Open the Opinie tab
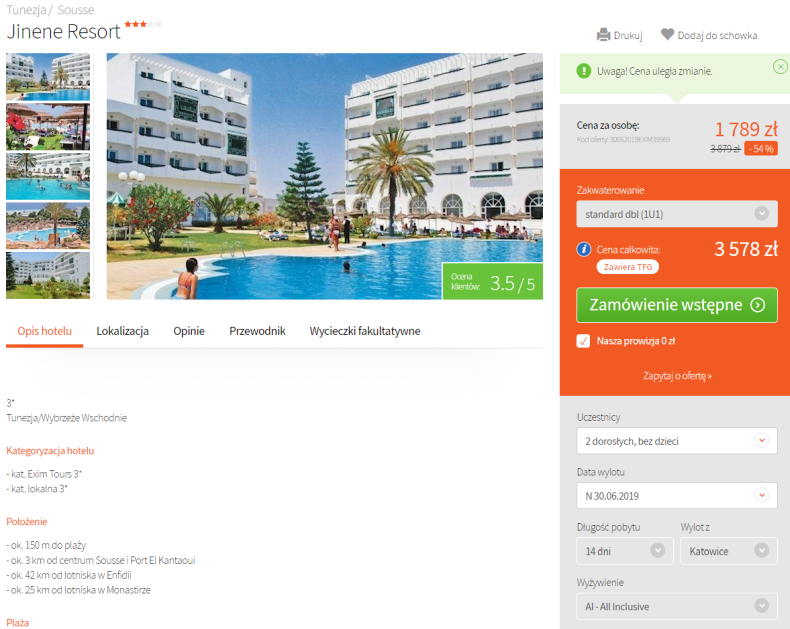The image size is (790, 629). tap(189, 331)
